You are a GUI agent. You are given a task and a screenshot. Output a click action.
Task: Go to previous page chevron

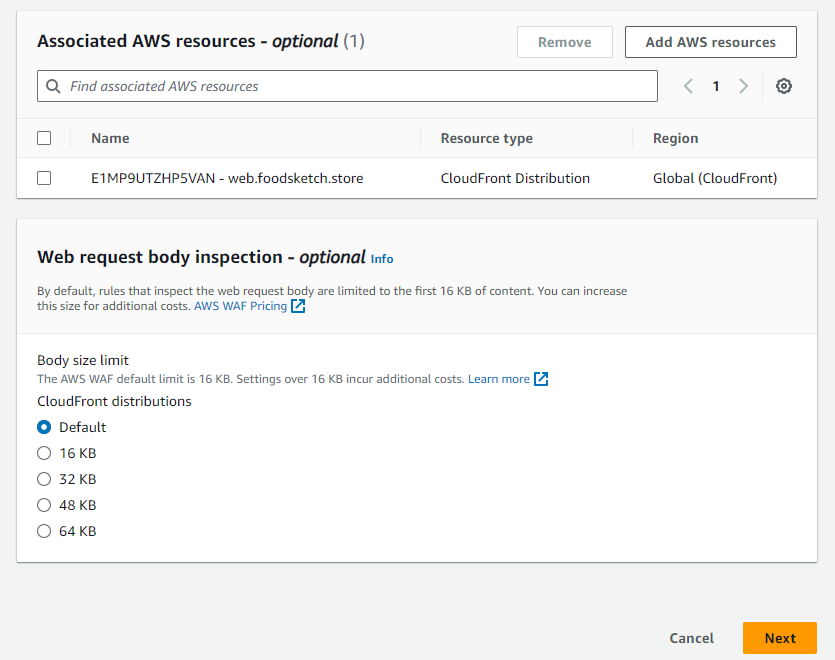688,86
